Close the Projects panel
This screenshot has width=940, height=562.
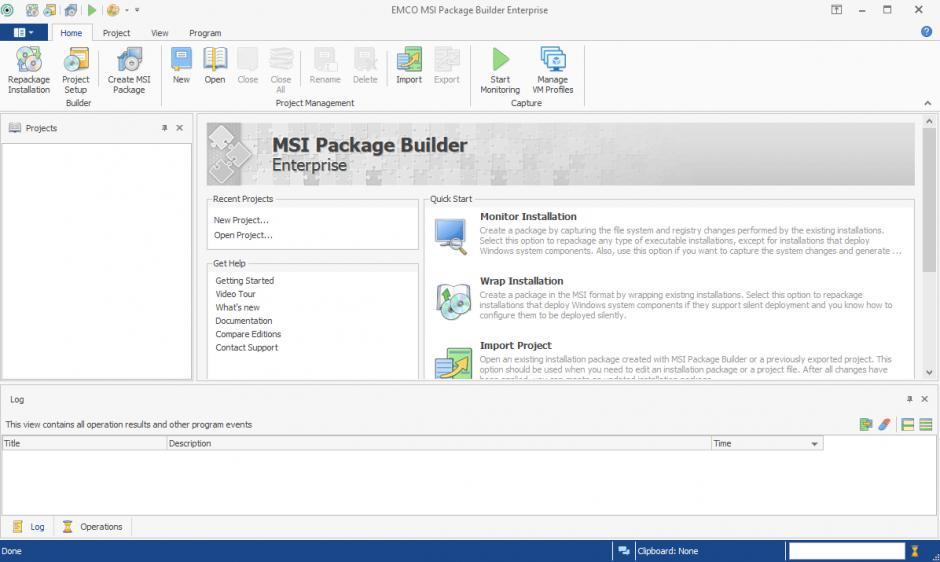(179, 128)
